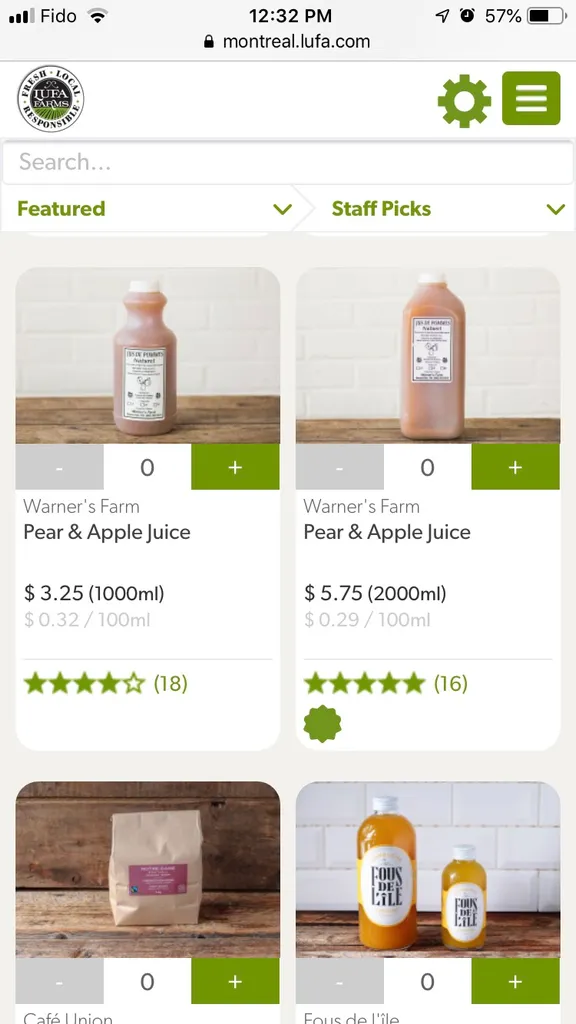
Task: Tap the Wi-Fi icon in the status bar
Action: pos(96,15)
